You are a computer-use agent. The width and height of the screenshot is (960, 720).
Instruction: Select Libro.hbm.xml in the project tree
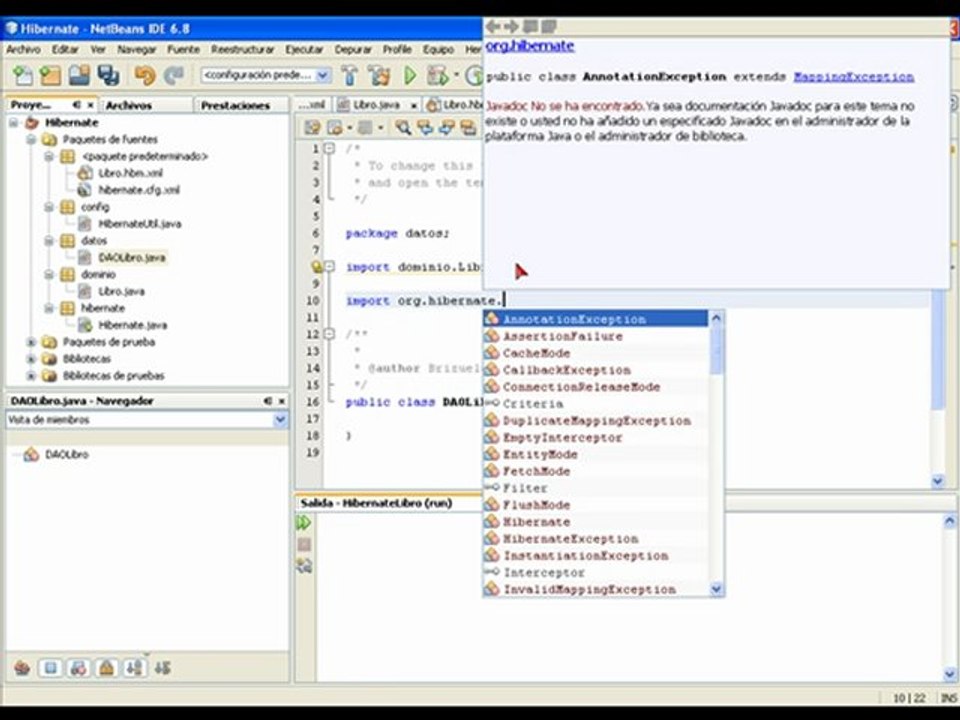click(130, 173)
